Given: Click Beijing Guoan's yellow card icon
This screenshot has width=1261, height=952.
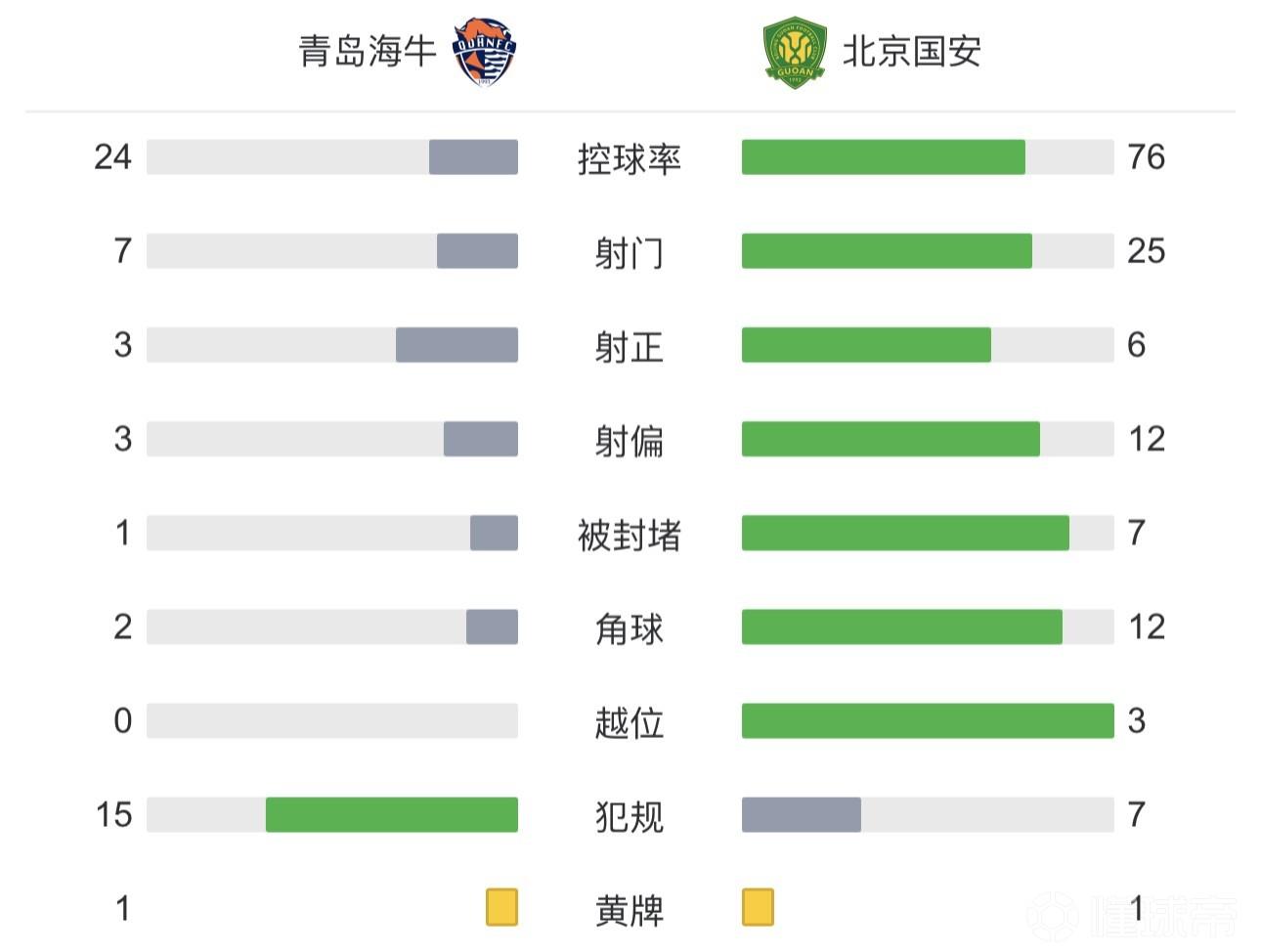Looking at the screenshot, I should 758,907.
